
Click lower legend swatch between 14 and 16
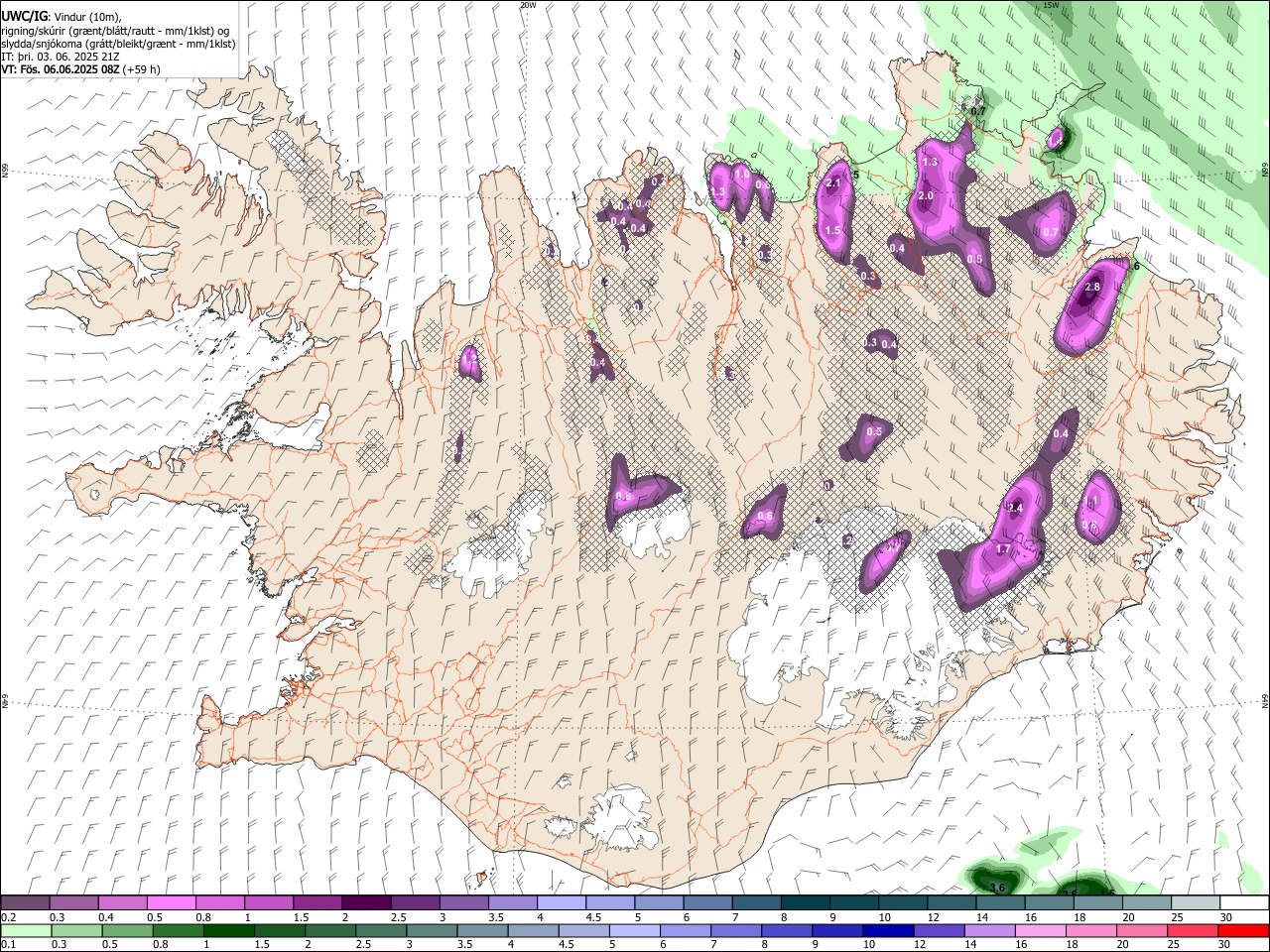point(989,931)
